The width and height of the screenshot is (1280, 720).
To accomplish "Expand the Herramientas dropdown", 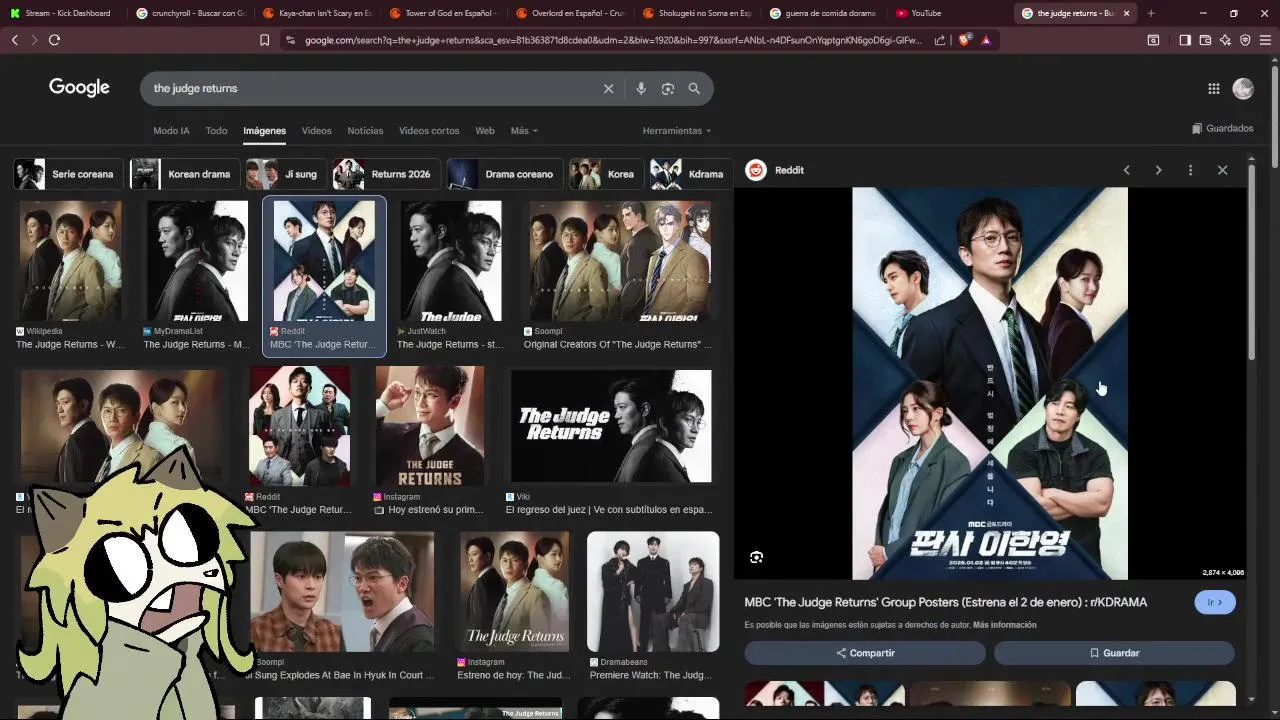I will (x=677, y=131).
